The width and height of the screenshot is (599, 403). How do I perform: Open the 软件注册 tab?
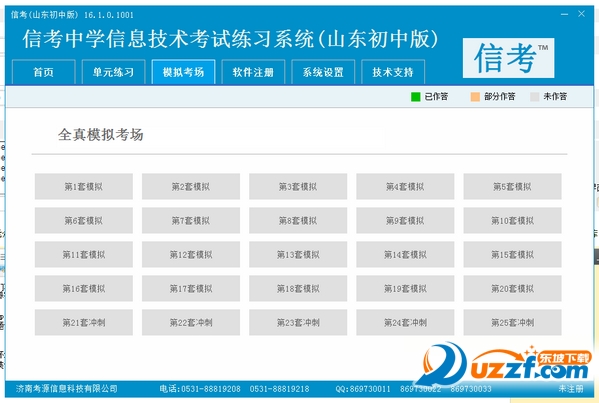tap(253, 72)
